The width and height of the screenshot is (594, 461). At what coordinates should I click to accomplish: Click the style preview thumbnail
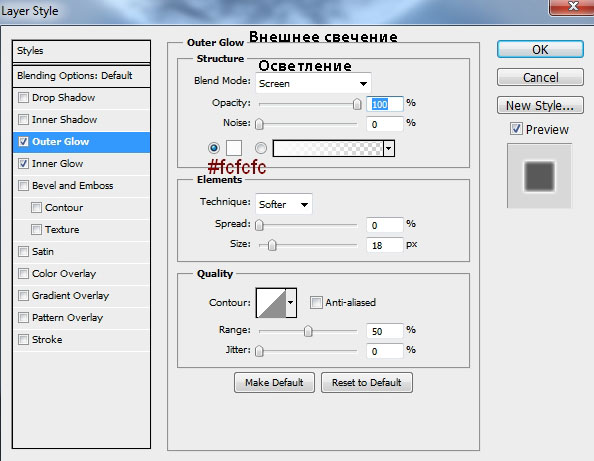coord(539,176)
